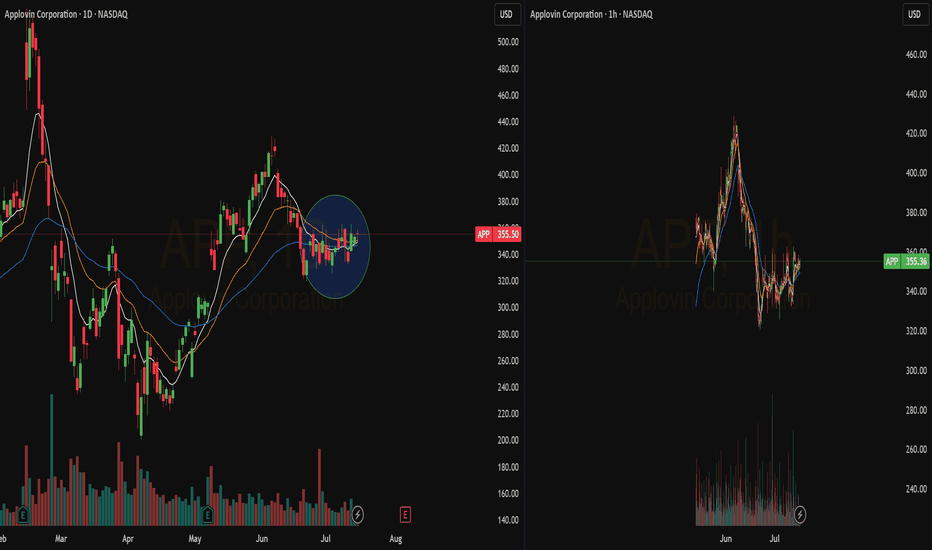
Task: Click 180.00 on the daily chart price axis
Action: pyautogui.click(x=508, y=467)
